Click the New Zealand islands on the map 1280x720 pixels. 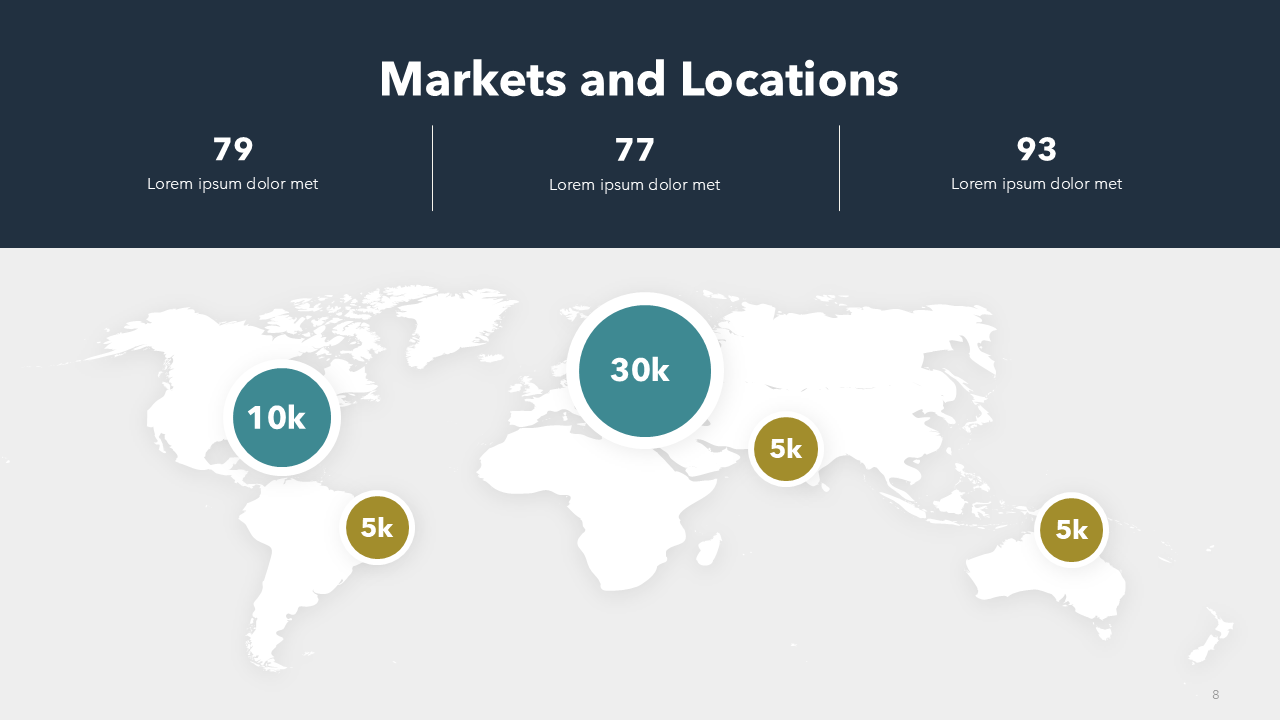pos(1215,635)
